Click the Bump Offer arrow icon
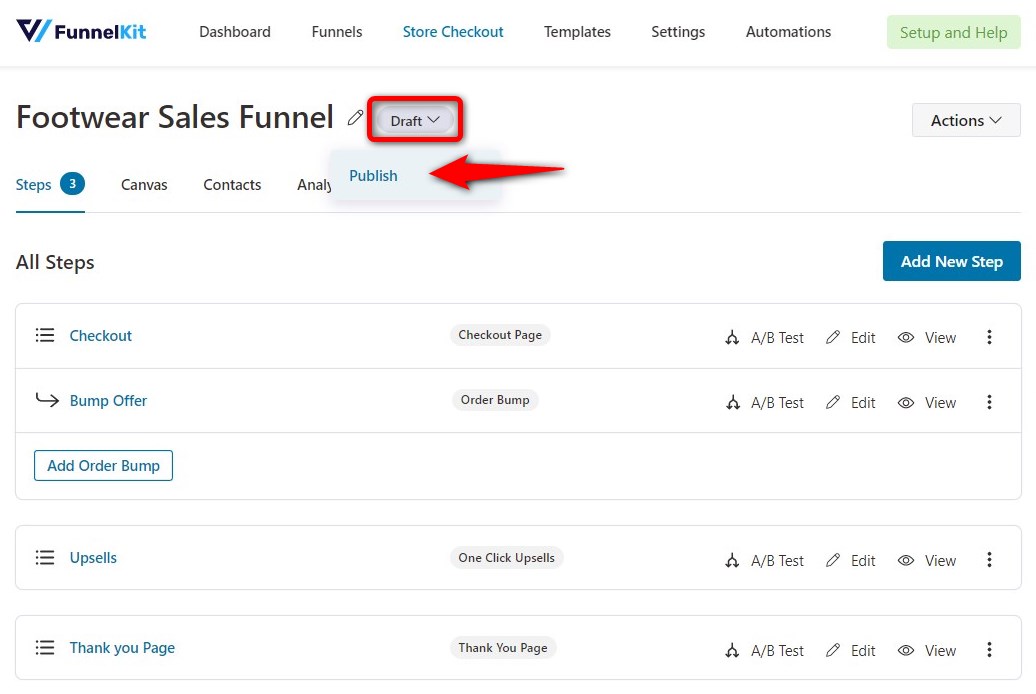The width and height of the screenshot is (1036, 694). coord(47,400)
